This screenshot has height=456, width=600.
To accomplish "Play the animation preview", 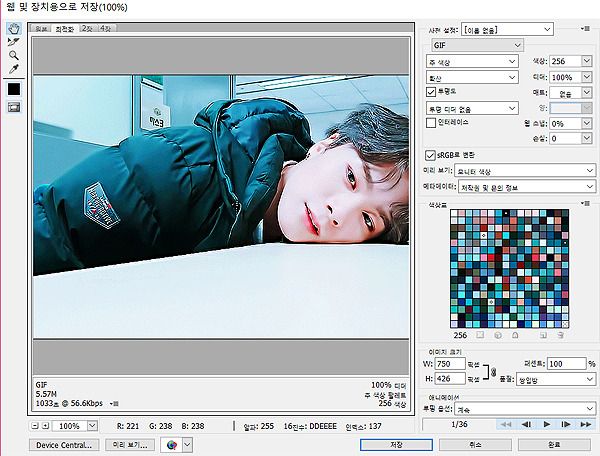I will click(x=546, y=424).
